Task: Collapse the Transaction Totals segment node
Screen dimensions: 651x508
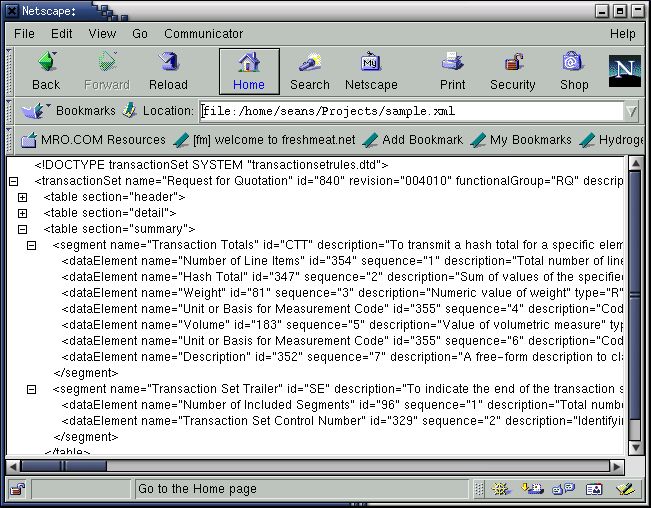Action: coord(32,246)
